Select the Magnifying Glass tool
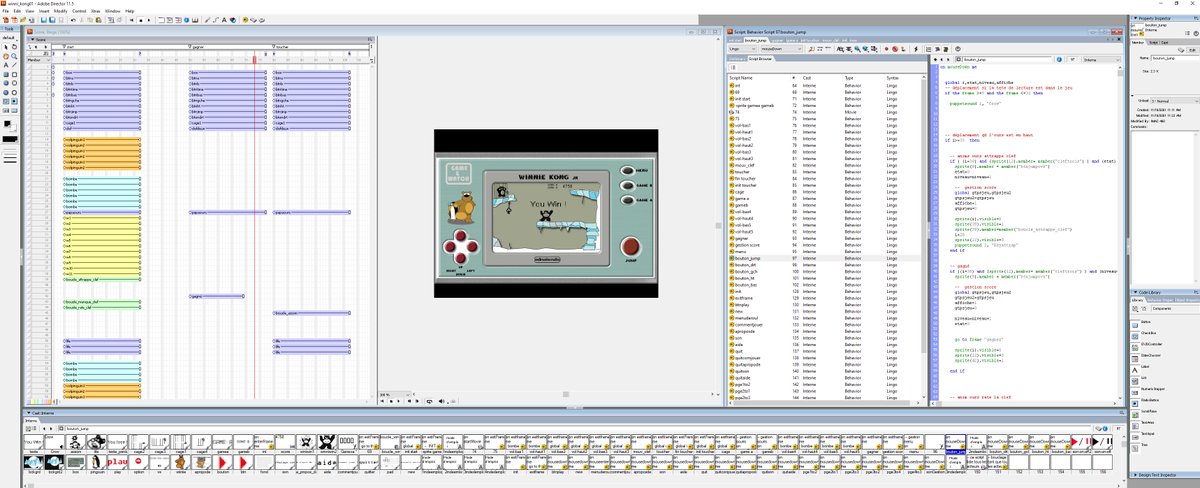This screenshot has width=1200, height=488. click(14, 56)
